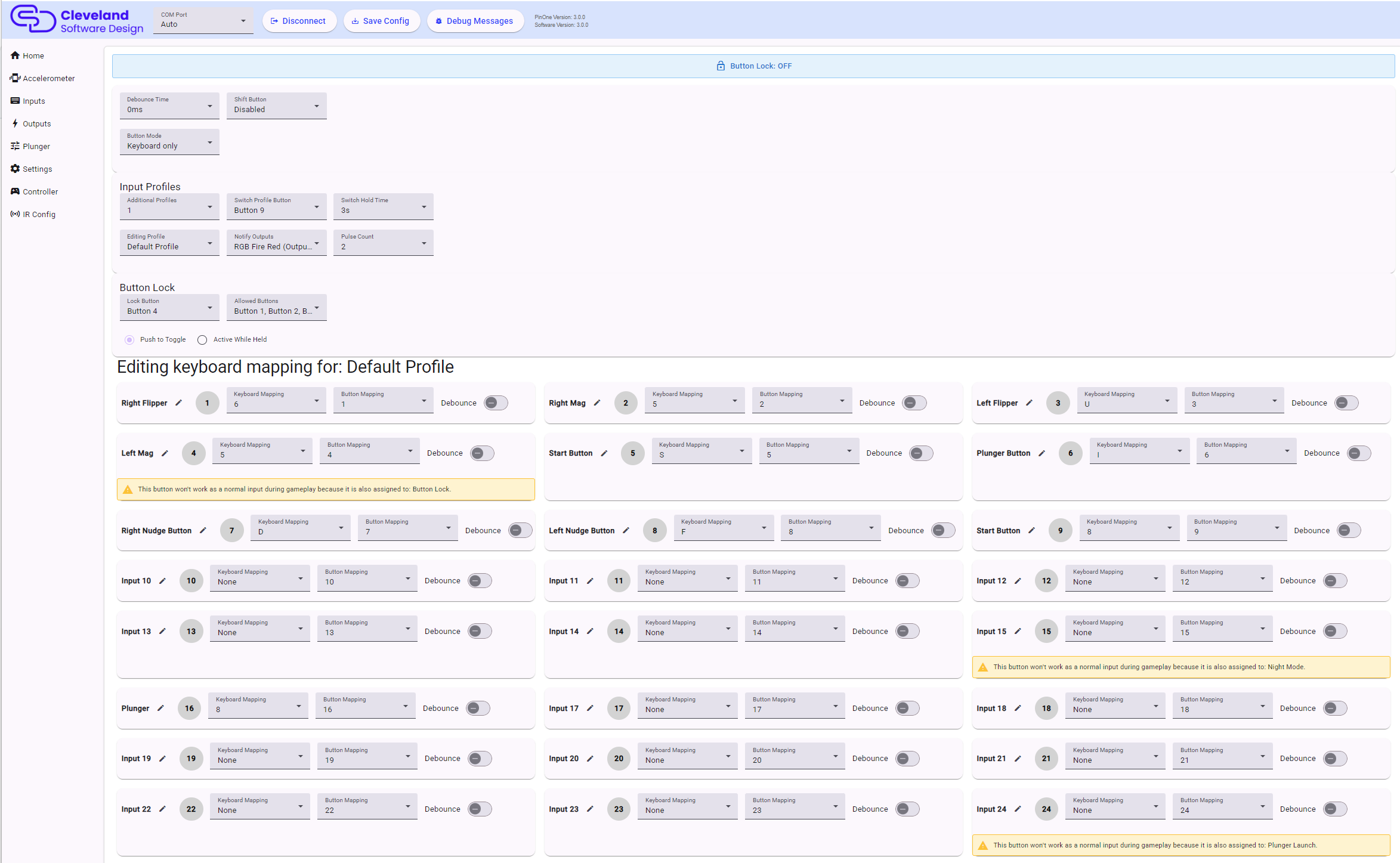Toggle Debounce switch for Input 12
The height and width of the screenshot is (863, 1400).
tap(1335, 581)
